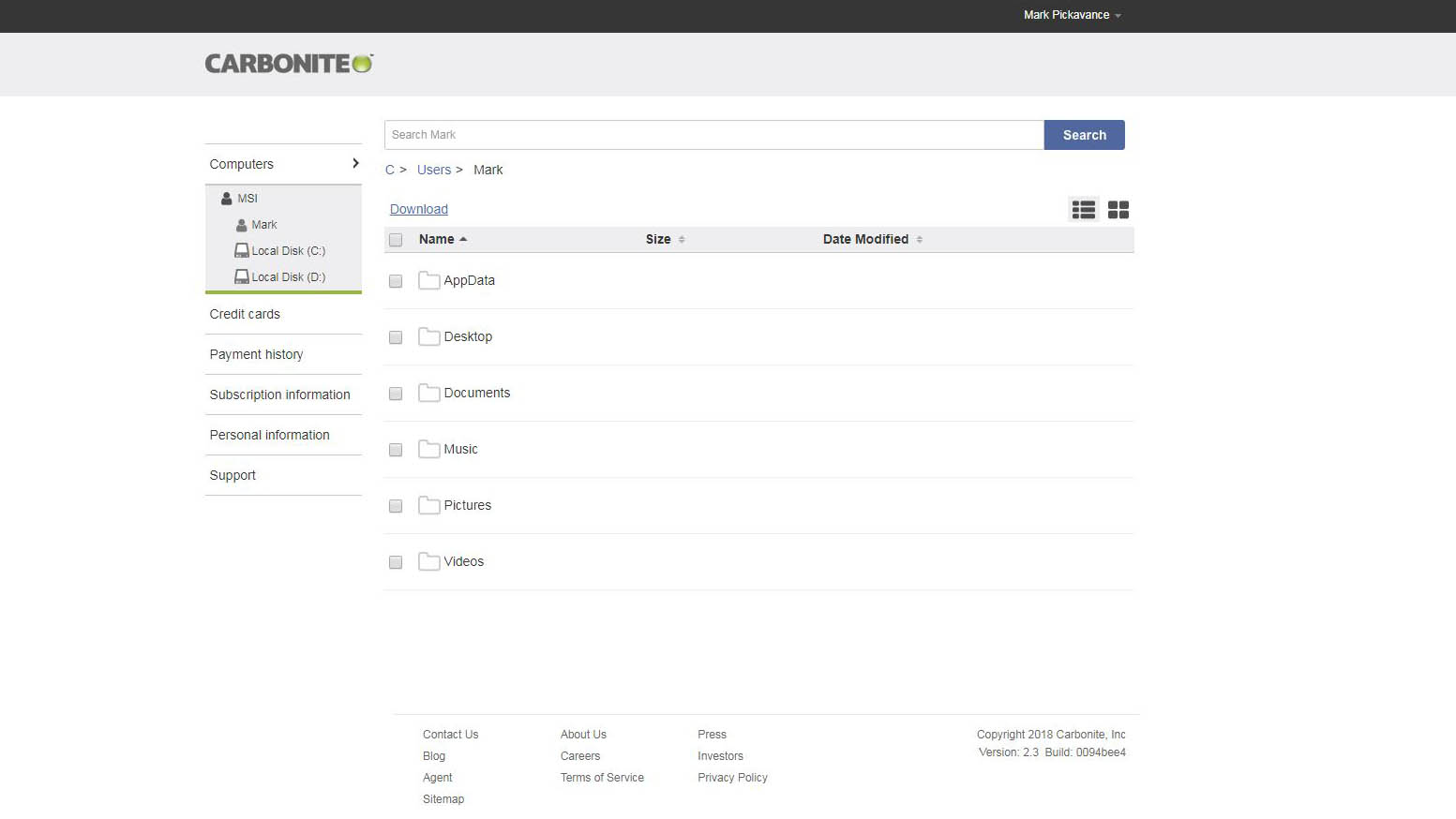Screen dimensions: 1456x819
Task: Click the Music folder icon
Action: click(x=428, y=449)
